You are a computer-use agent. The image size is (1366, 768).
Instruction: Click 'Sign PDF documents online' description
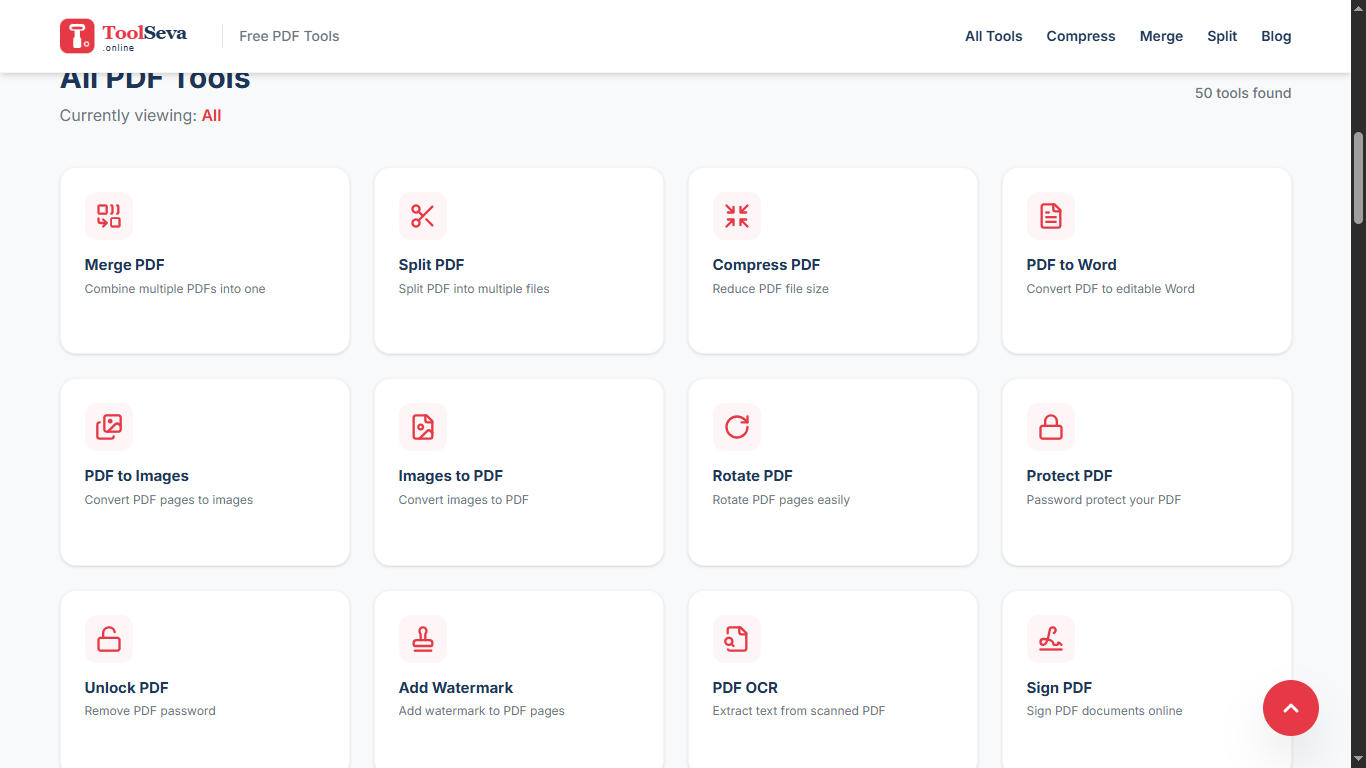tap(1105, 711)
